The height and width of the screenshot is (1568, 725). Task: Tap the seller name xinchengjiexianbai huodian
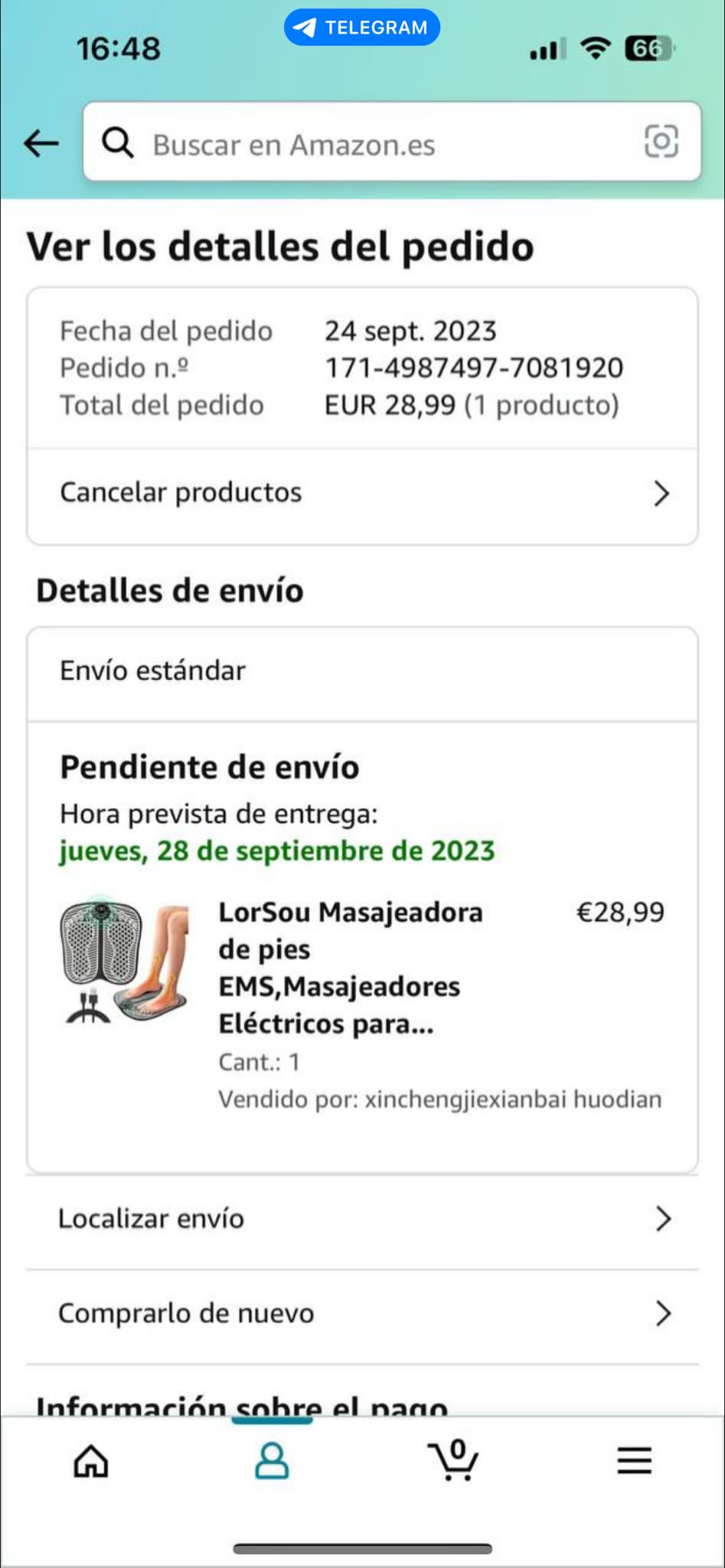513,1099
